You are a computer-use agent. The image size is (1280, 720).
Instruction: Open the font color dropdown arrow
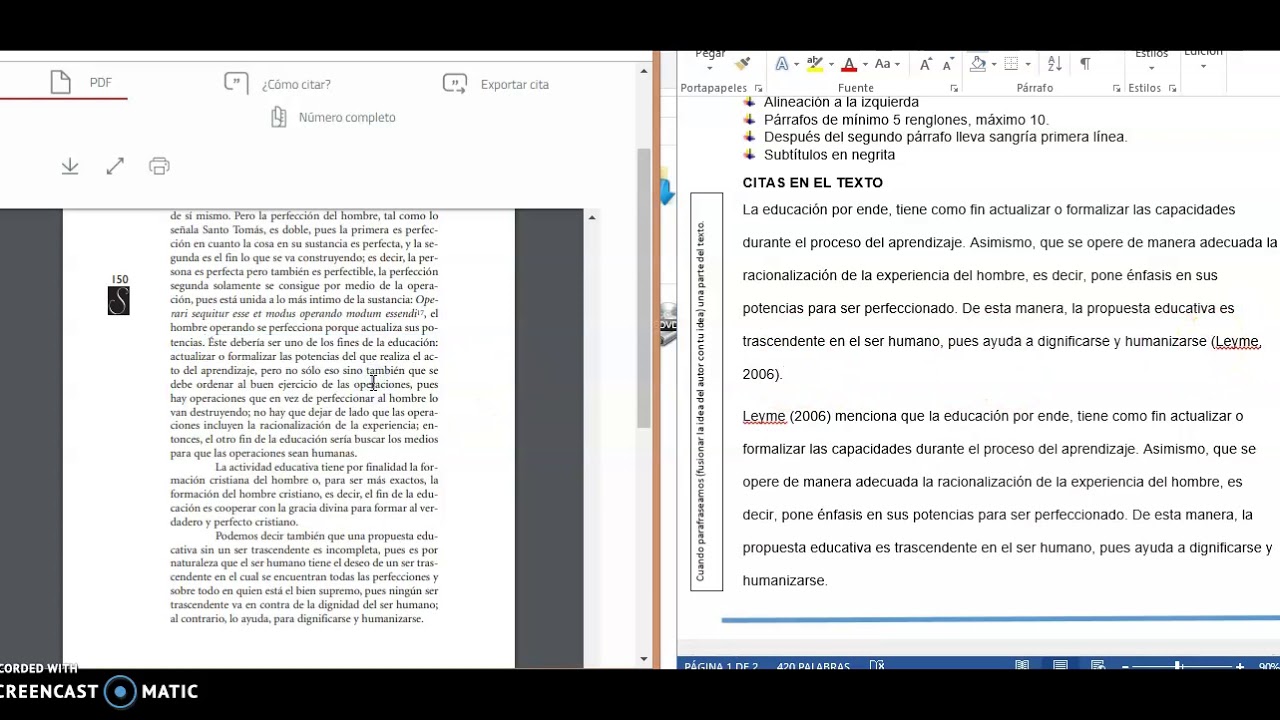pos(864,65)
